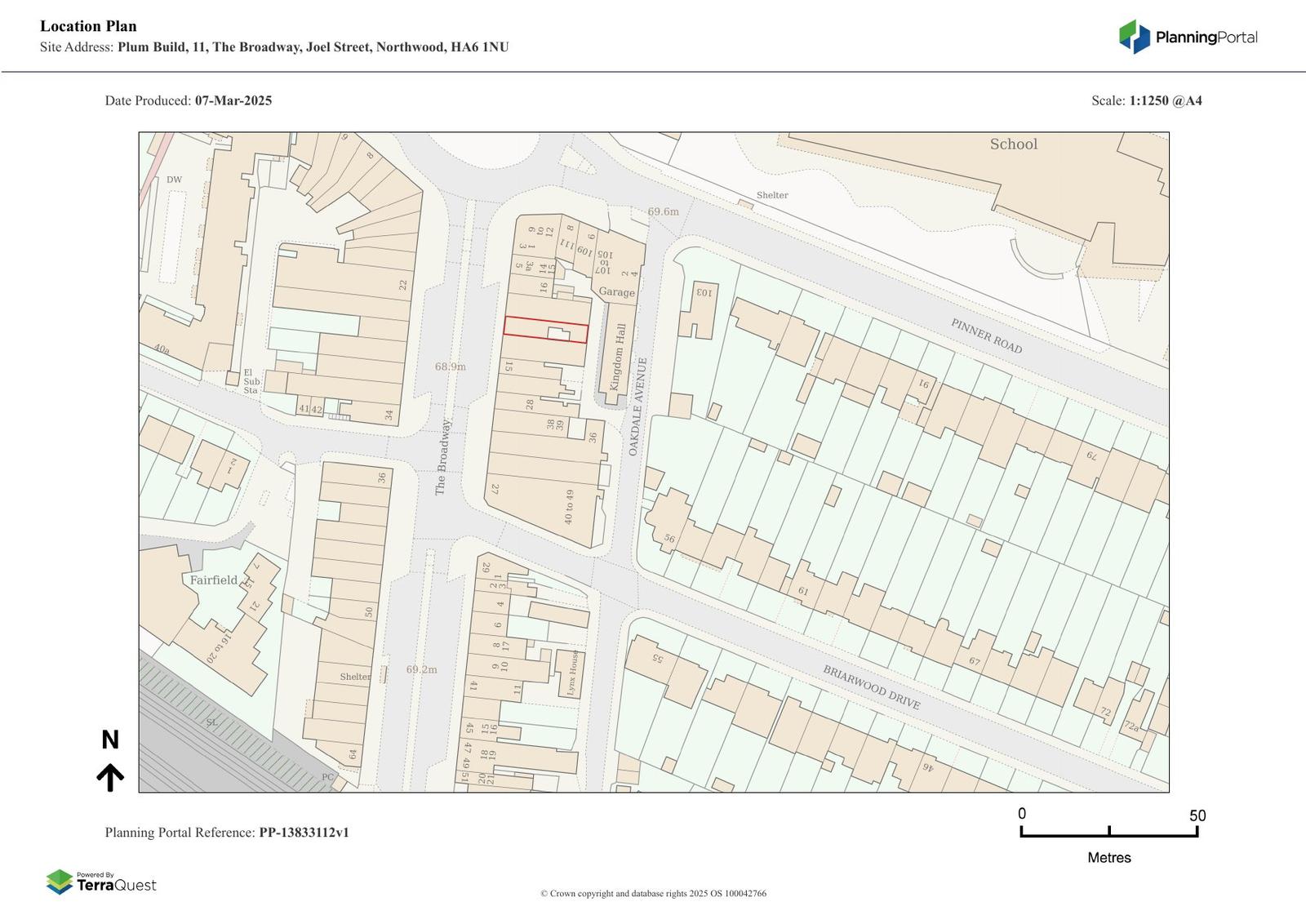
Task: Click the 'N' compass letter
Action: 110,740
